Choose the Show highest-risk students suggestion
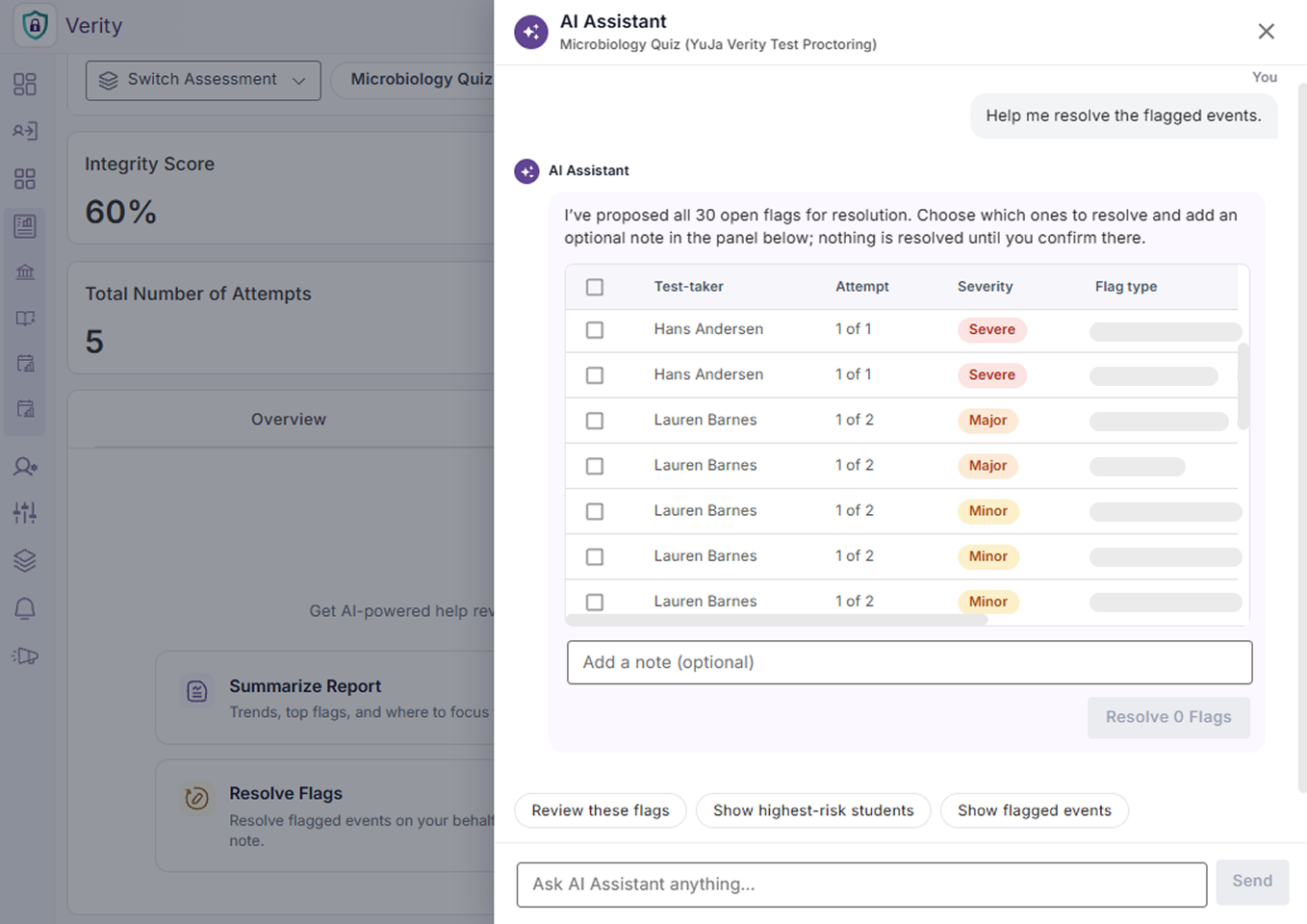 click(x=813, y=810)
